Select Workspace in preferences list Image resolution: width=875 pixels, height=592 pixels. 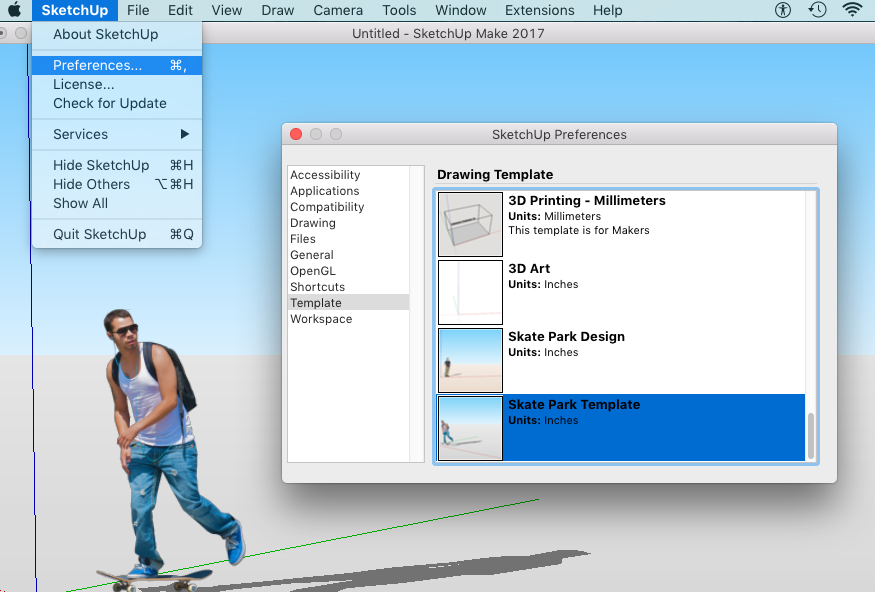pyautogui.click(x=348, y=319)
